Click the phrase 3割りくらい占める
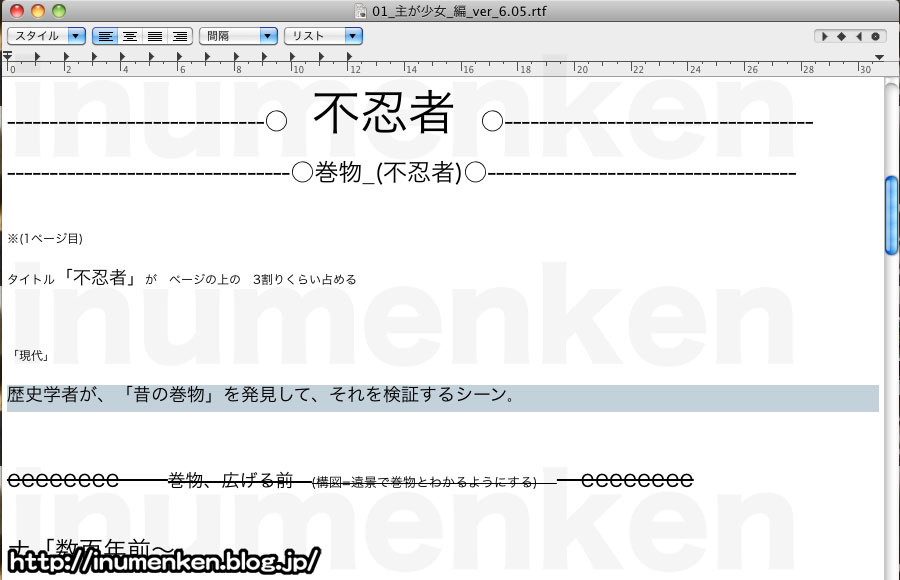This screenshot has height=580, width=900. point(305,280)
